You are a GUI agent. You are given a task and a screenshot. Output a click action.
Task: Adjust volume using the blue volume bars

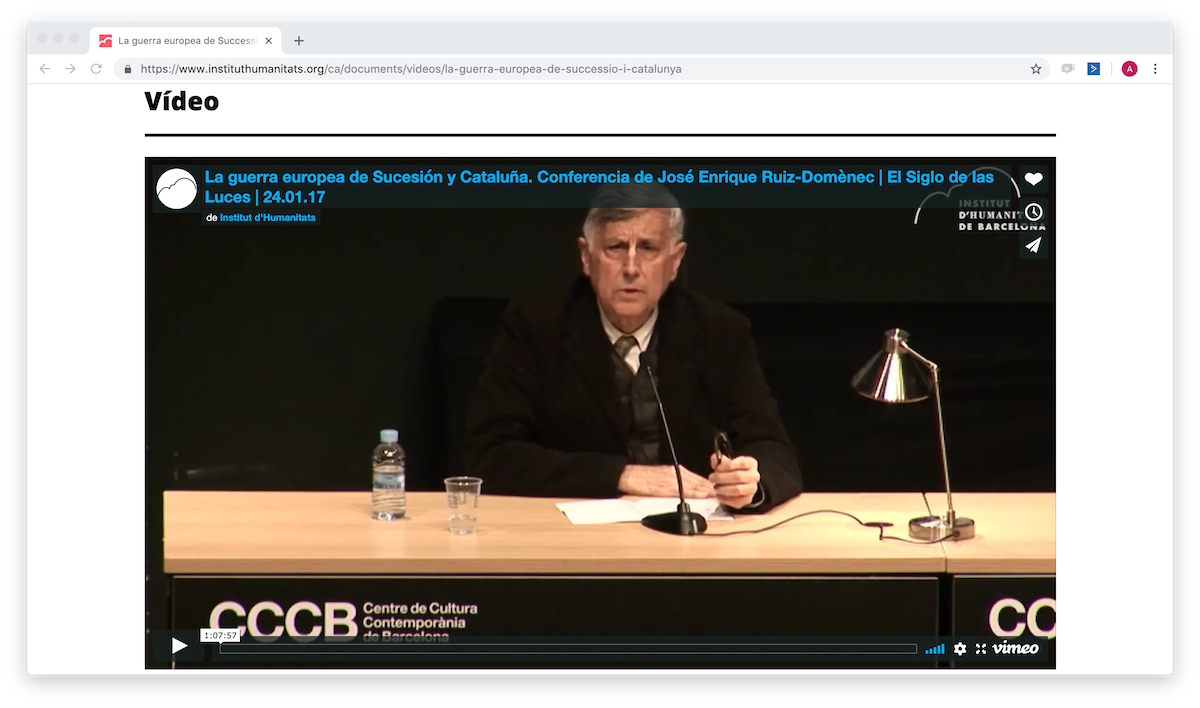[x=934, y=649]
